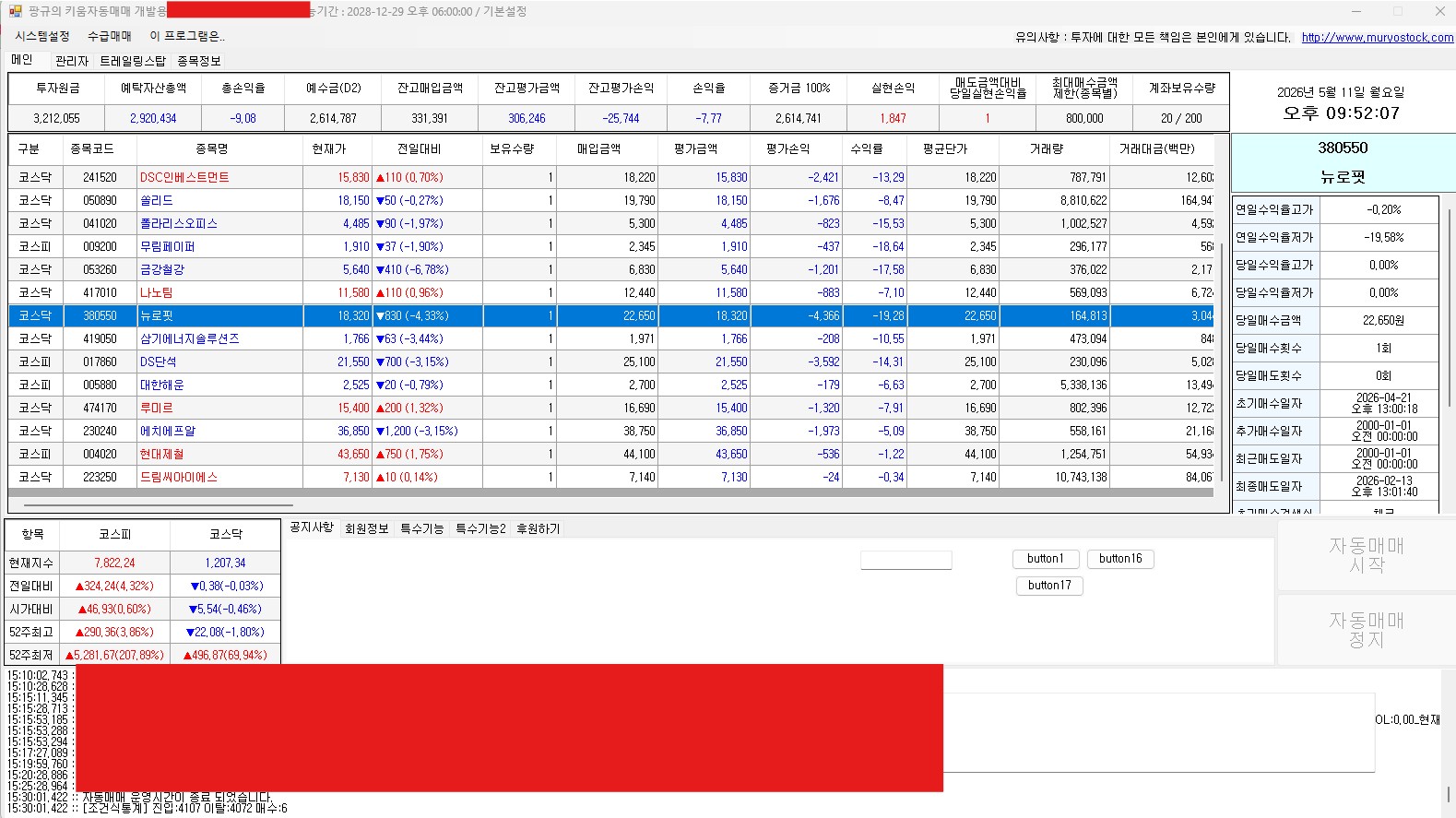Click button17
Viewport: 1456px width, 818px height.
tap(1049, 586)
